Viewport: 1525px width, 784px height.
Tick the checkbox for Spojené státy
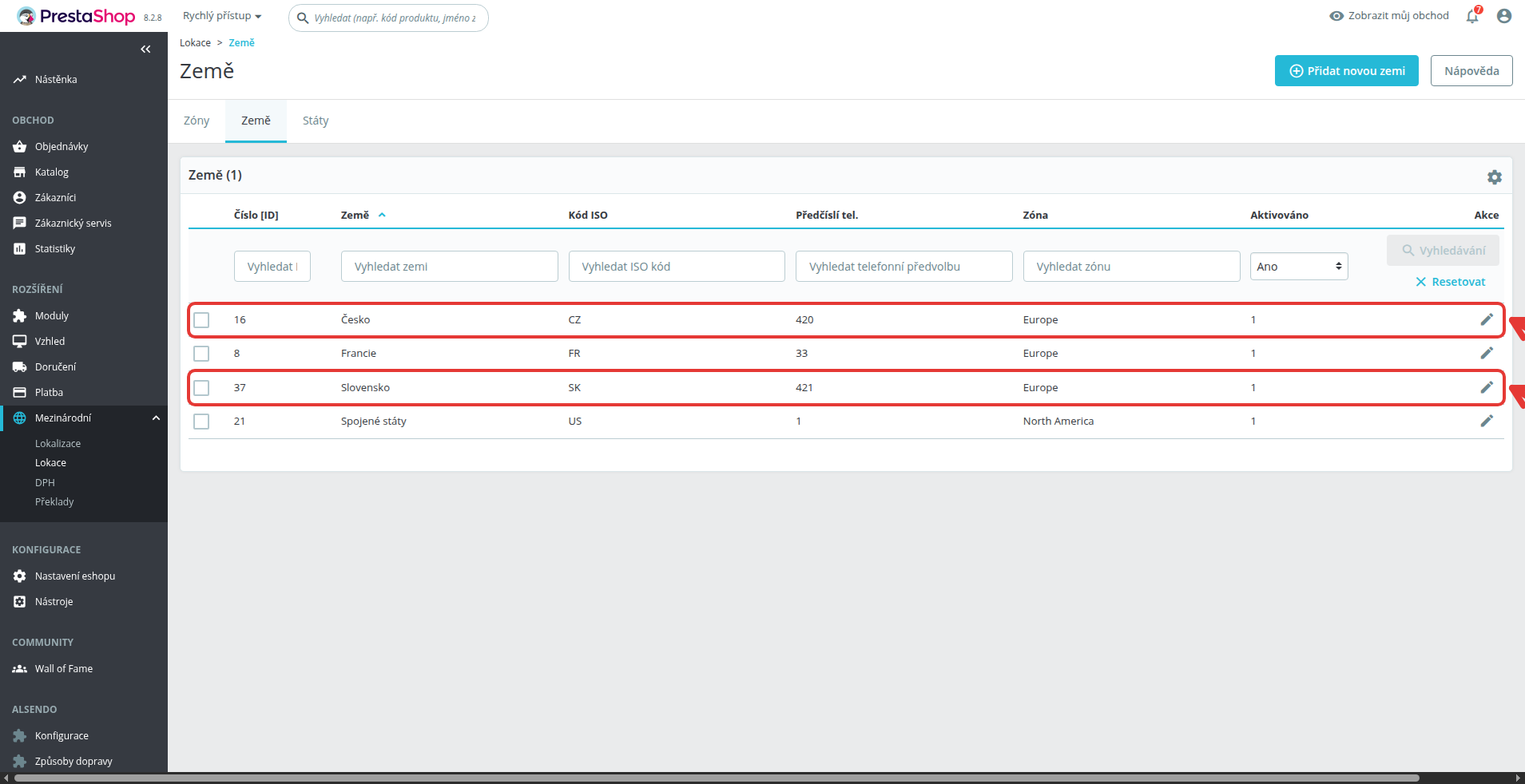(201, 422)
